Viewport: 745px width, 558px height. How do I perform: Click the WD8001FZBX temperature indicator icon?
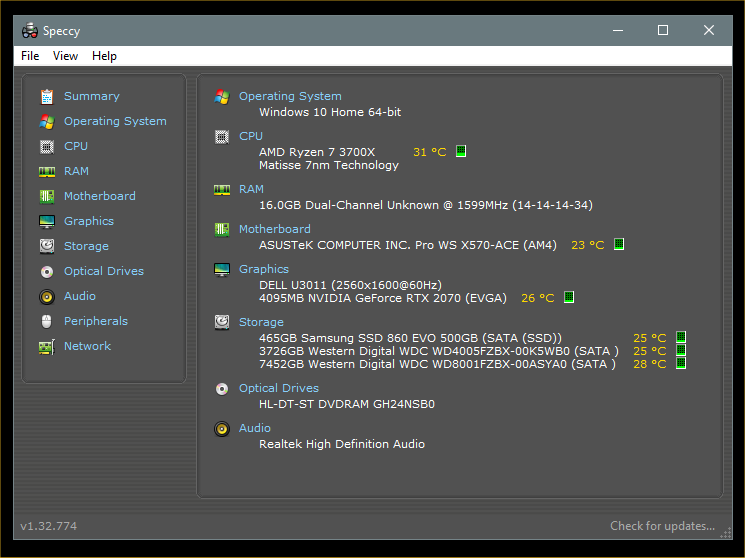pos(681,363)
